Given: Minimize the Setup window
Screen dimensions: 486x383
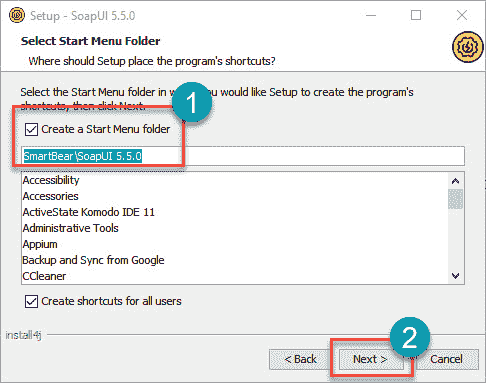Looking at the screenshot, I should click(x=371, y=15).
